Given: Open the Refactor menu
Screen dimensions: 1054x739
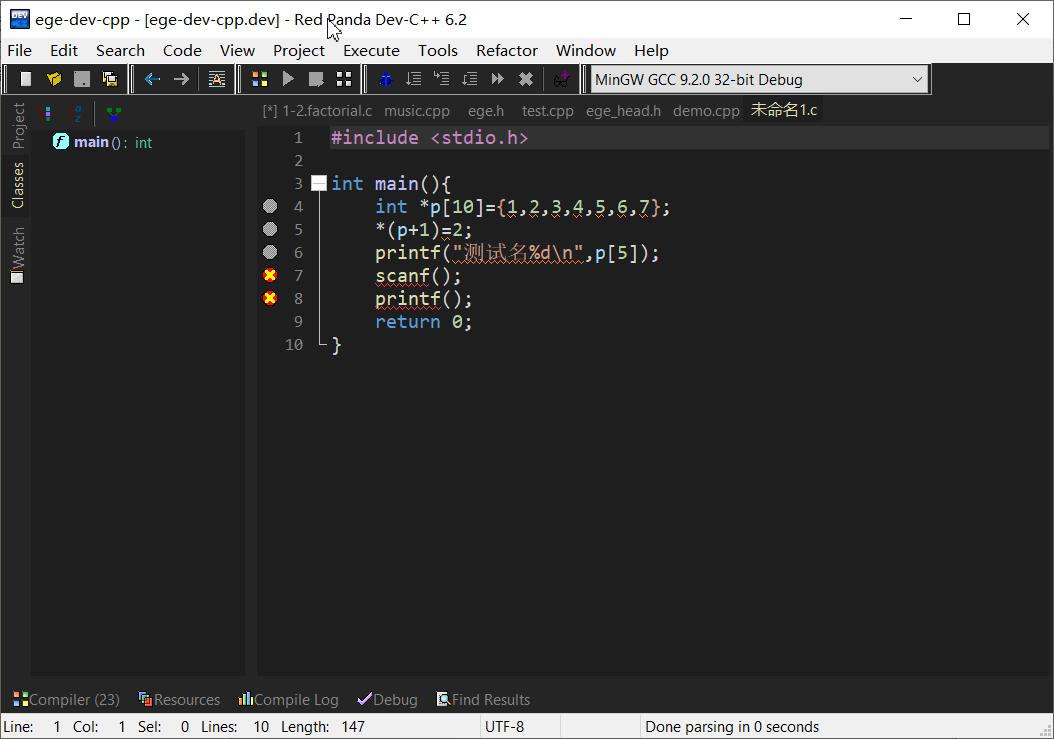Looking at the screenshot, I should (x=507, y=50).
